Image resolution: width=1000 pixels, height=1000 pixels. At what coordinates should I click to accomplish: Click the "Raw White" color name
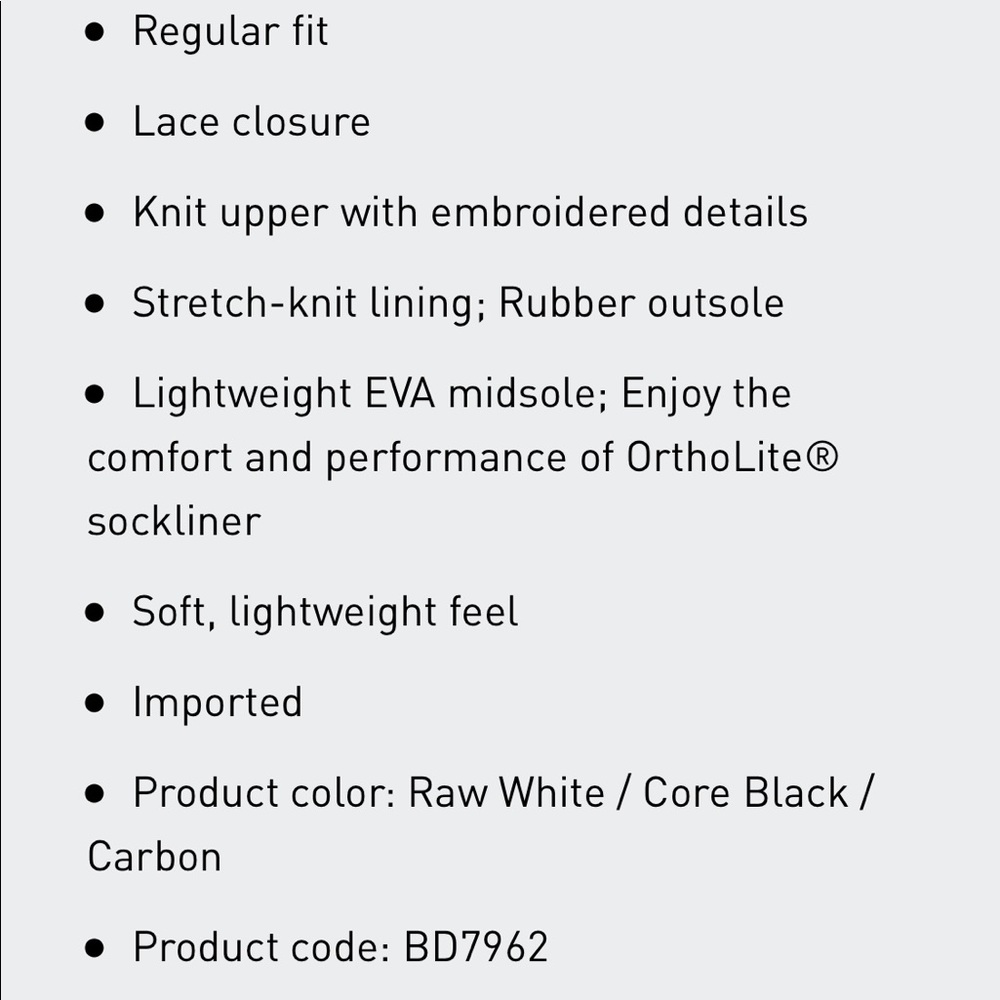pyautogui.click(x=507, y=793)
